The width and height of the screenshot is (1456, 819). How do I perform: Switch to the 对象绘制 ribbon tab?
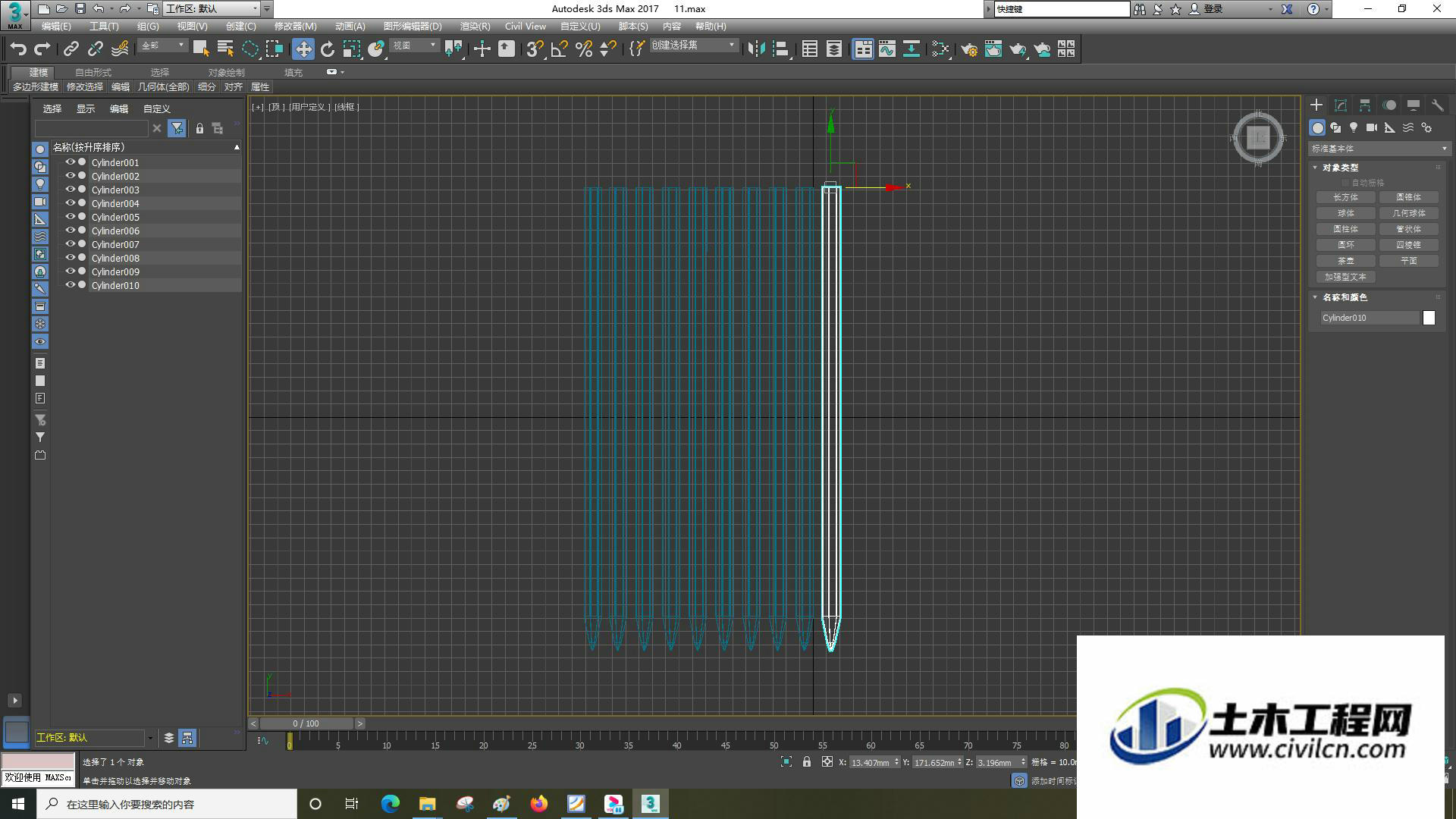coord(226,73)
